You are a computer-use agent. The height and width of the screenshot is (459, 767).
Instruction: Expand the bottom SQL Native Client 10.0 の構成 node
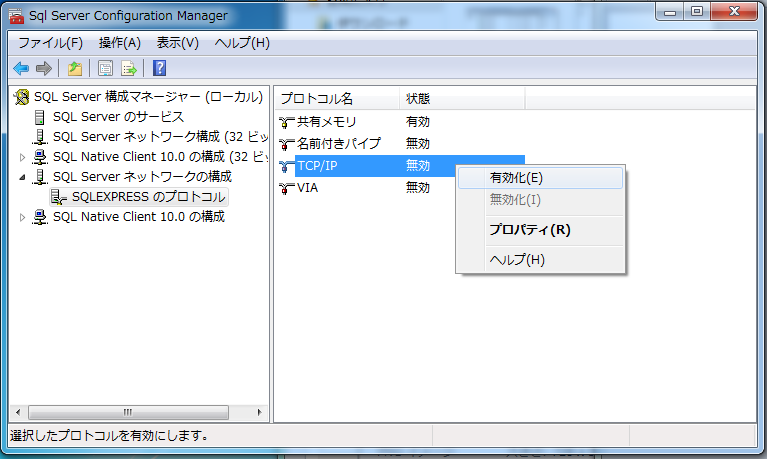click(22, 217)
